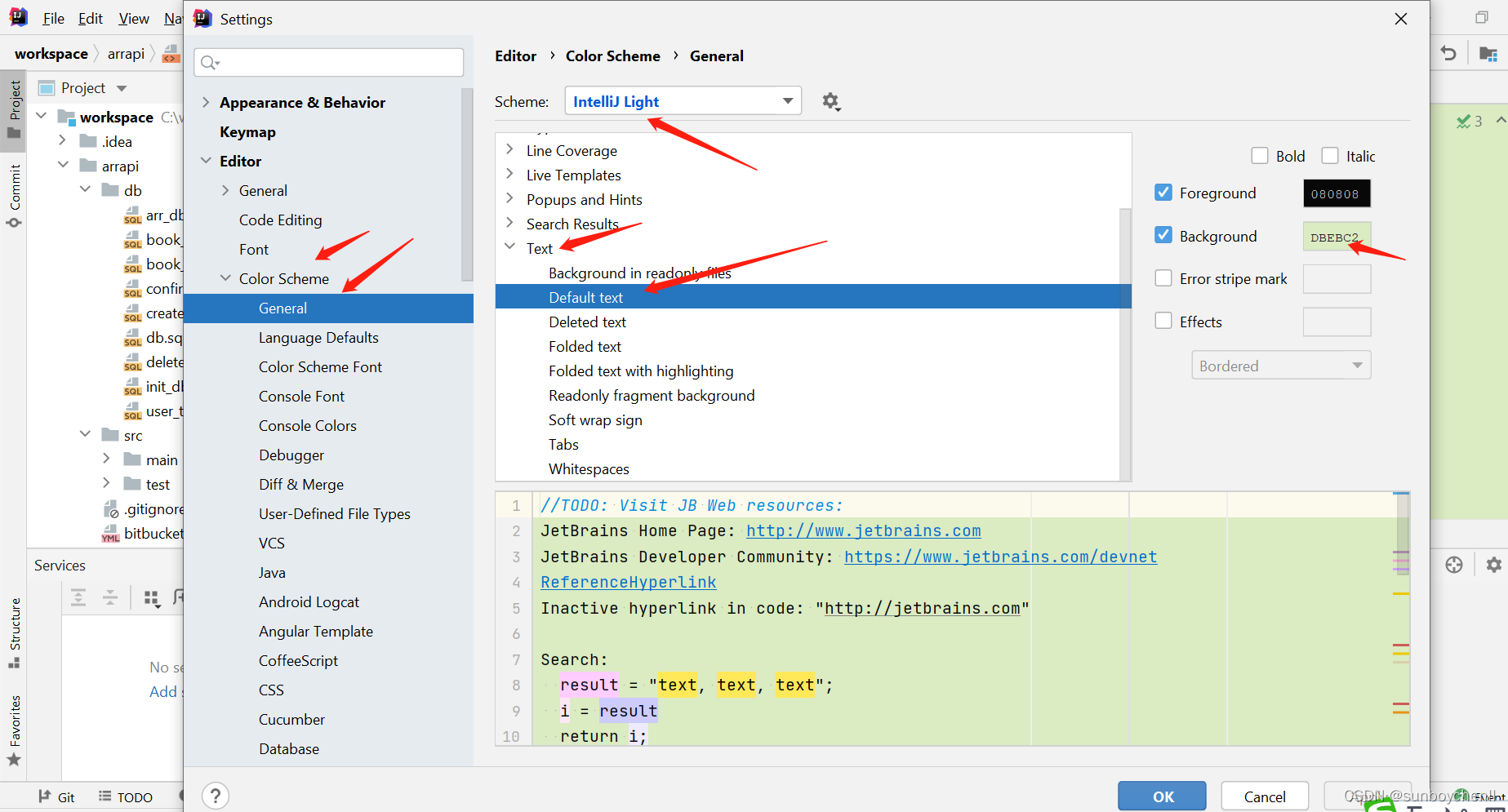Open the Background color swatch DBEBC2
The width and height of the screenshot is (1508, 812).
point(1337,237)
